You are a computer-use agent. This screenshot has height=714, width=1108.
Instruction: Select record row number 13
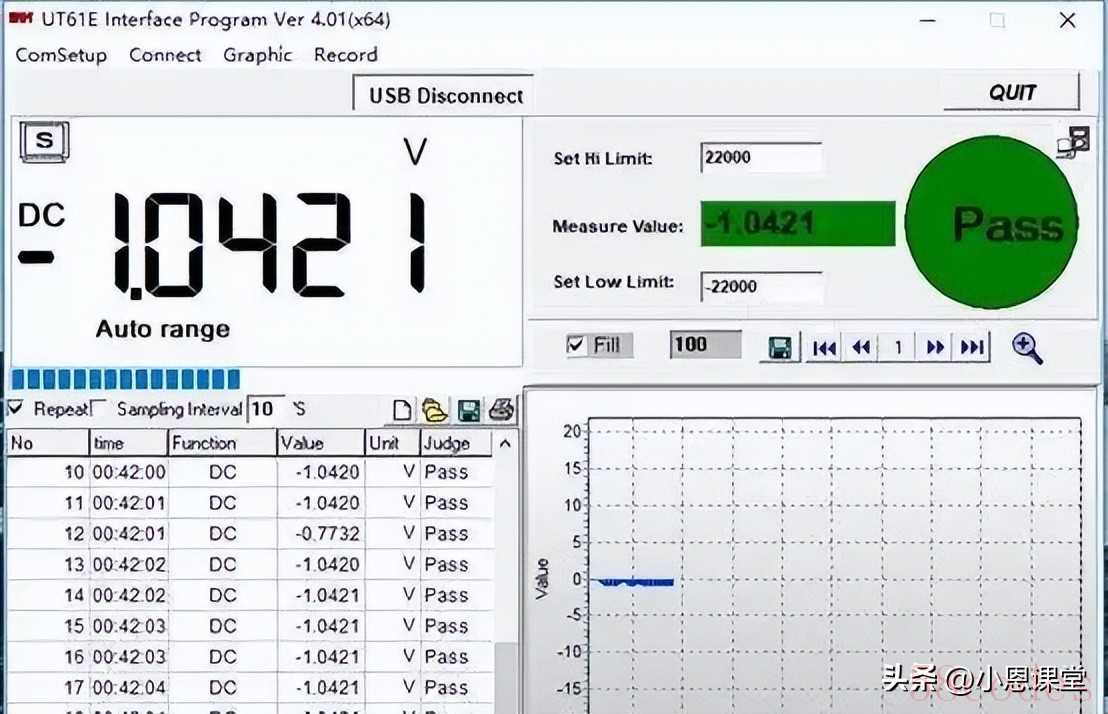[x=250, y=565]
